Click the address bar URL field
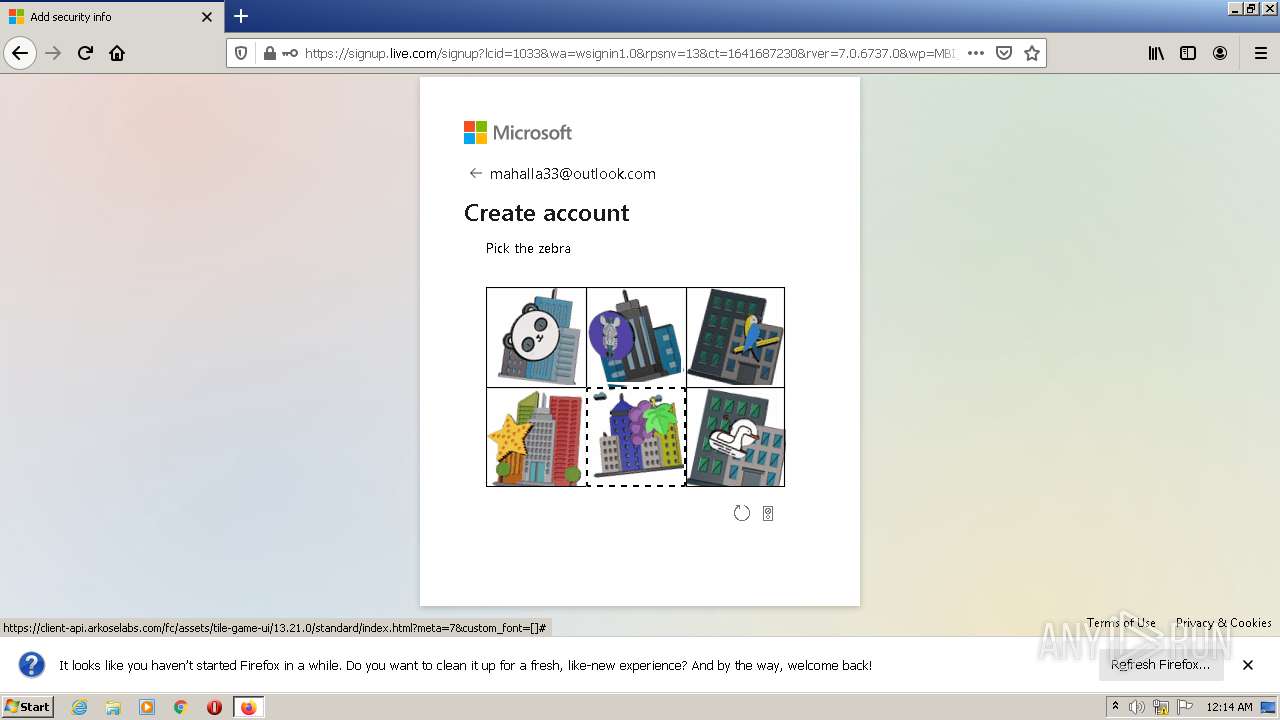Viewport: 1280px width, 720px height. click(x=630, y=53)
